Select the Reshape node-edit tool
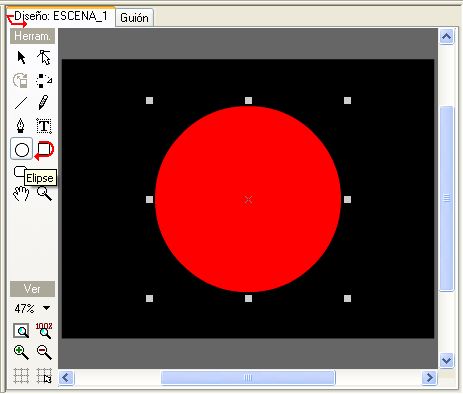The image size is (463, 394). [x=44, y=57]
